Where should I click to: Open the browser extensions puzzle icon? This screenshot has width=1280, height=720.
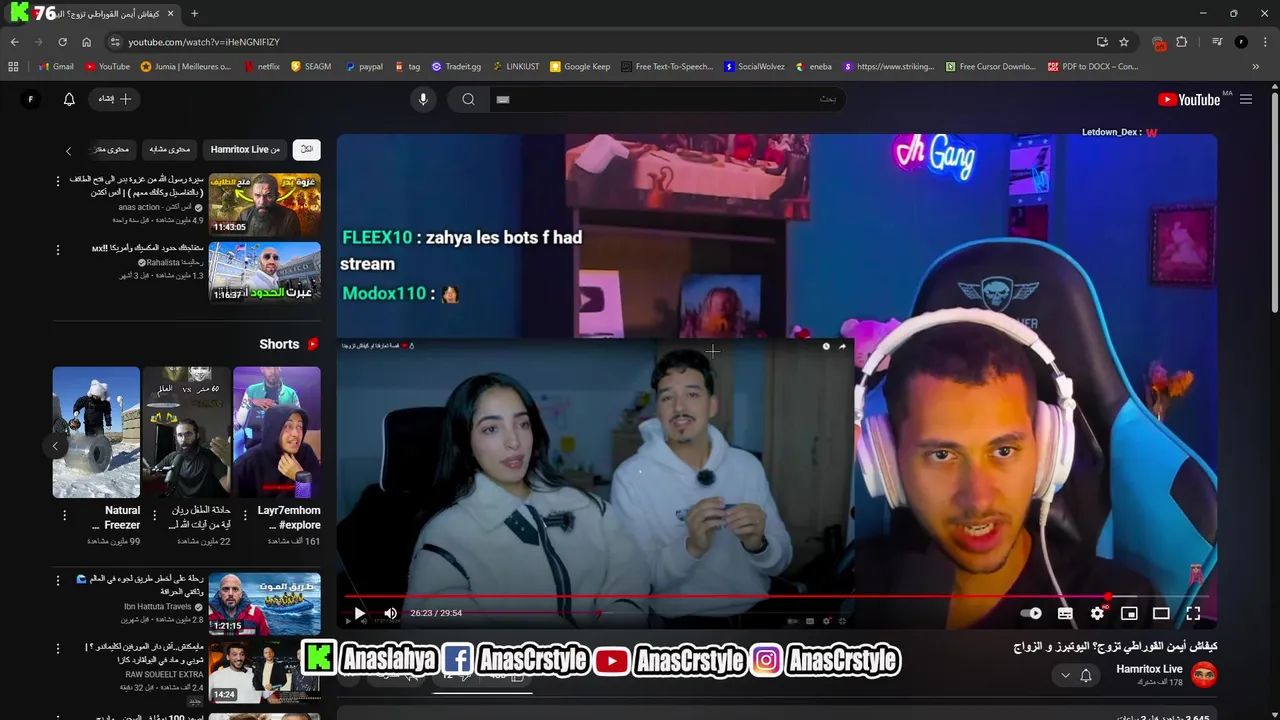point(1182,42)
